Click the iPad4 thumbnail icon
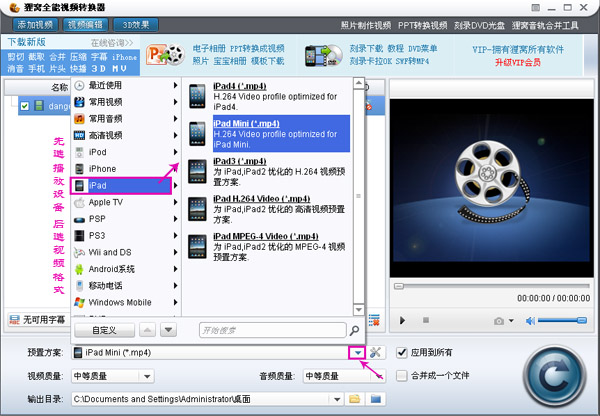Image resolution: width=600 pixels, height=416 pixels. click(197, 96)
